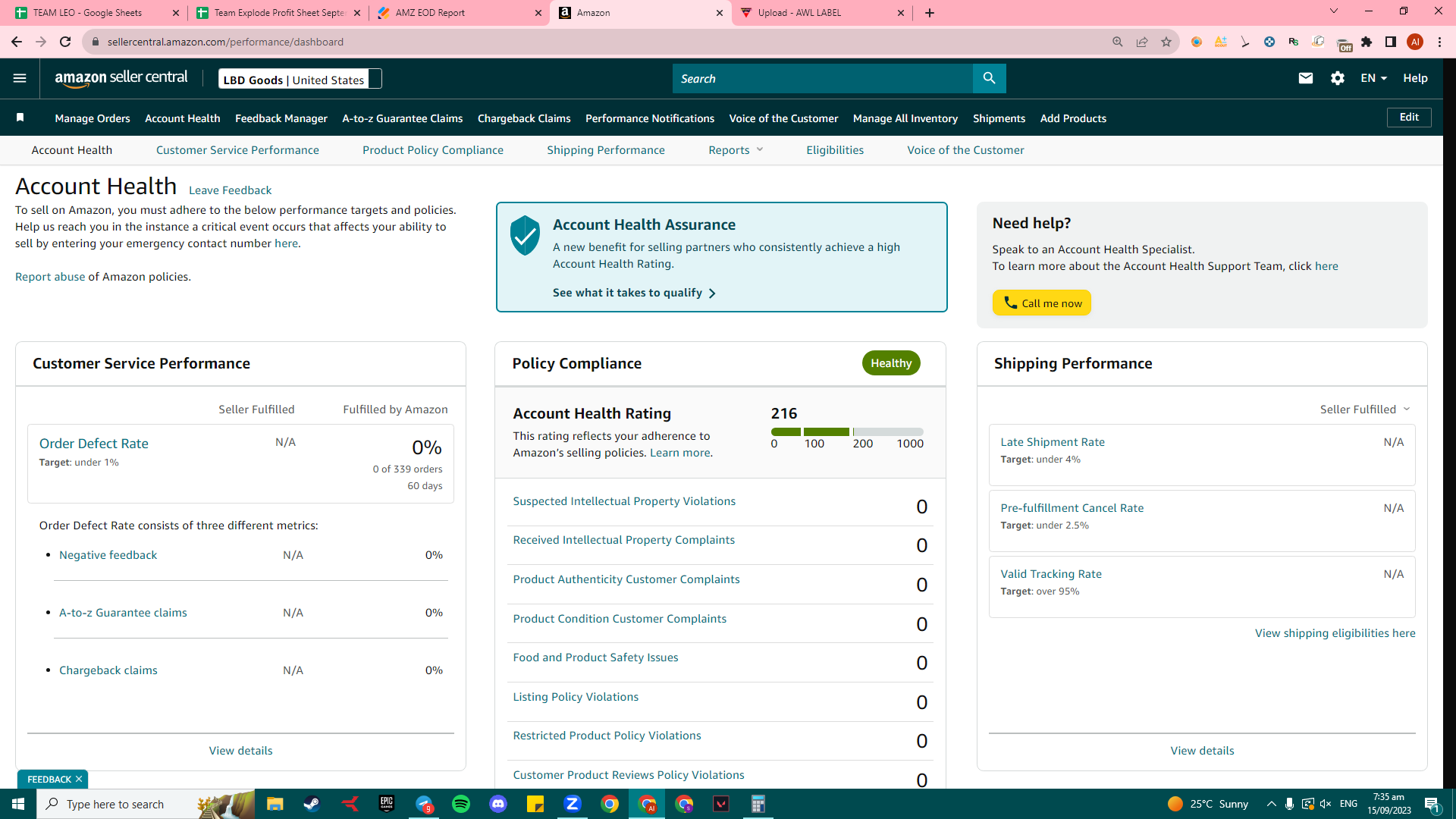Open A-to-z Guarantee Claims in nav bar

403,118
